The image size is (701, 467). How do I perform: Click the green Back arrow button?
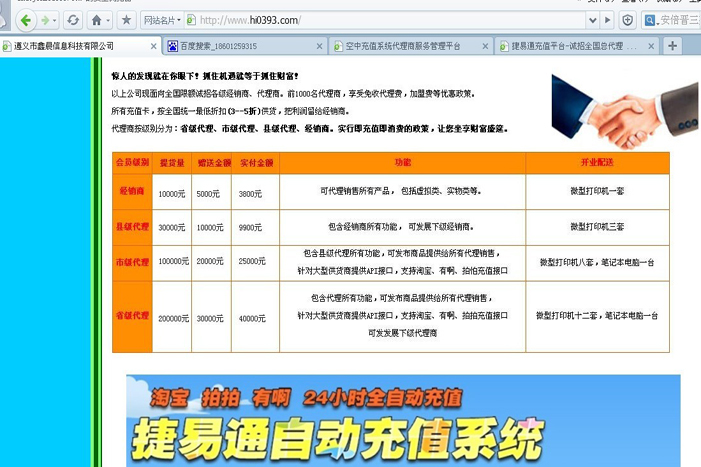click(x=26, y=20)
